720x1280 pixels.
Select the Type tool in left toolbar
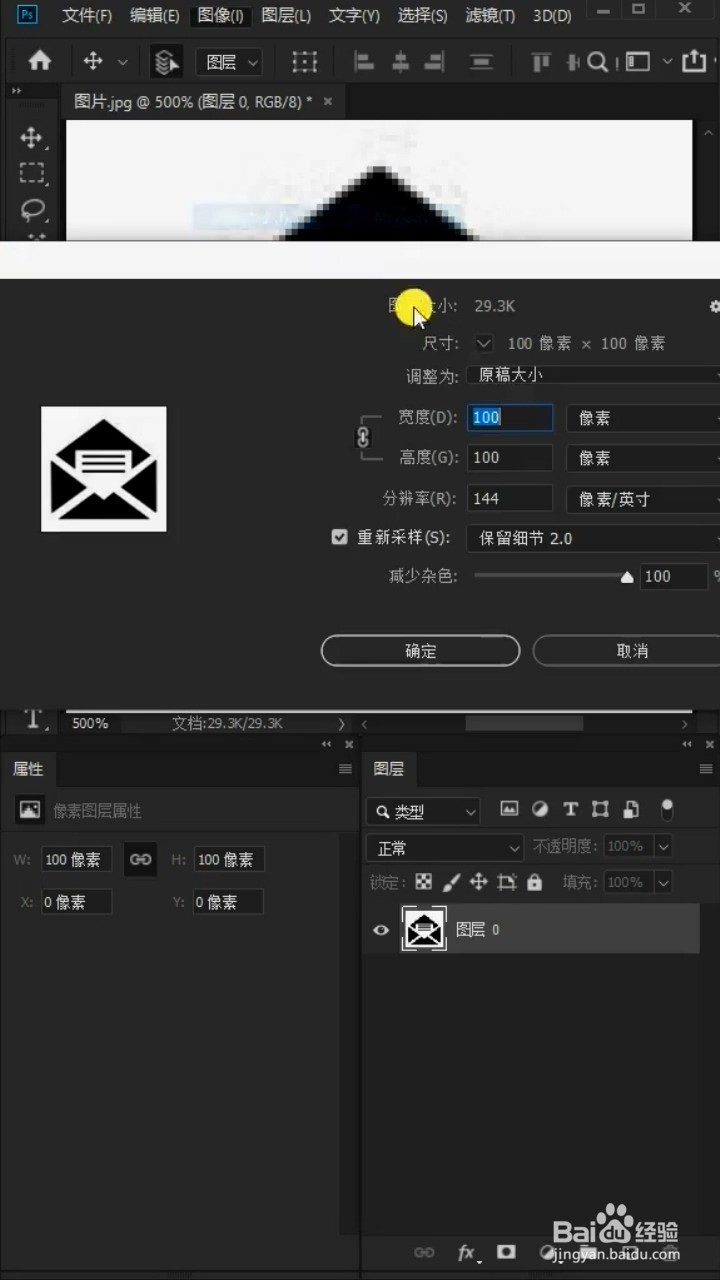[x=33, y=718]
